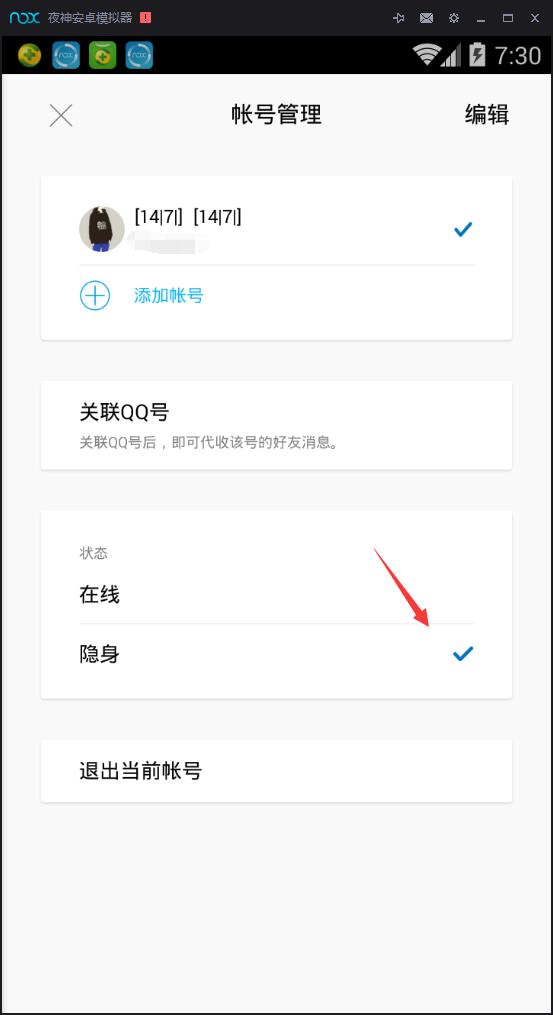Tap the WiFi signal status icon
This screenshot has height=1015, width=553.
(x=427, y=56)
